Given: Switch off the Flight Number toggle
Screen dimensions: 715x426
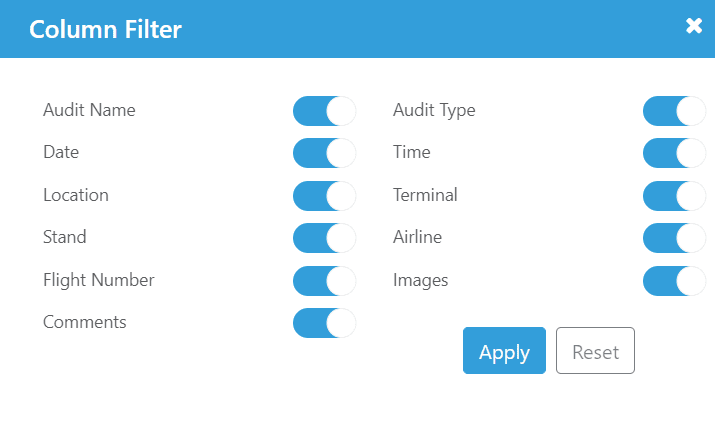Looking at the screenshot, I should [324, 281].
